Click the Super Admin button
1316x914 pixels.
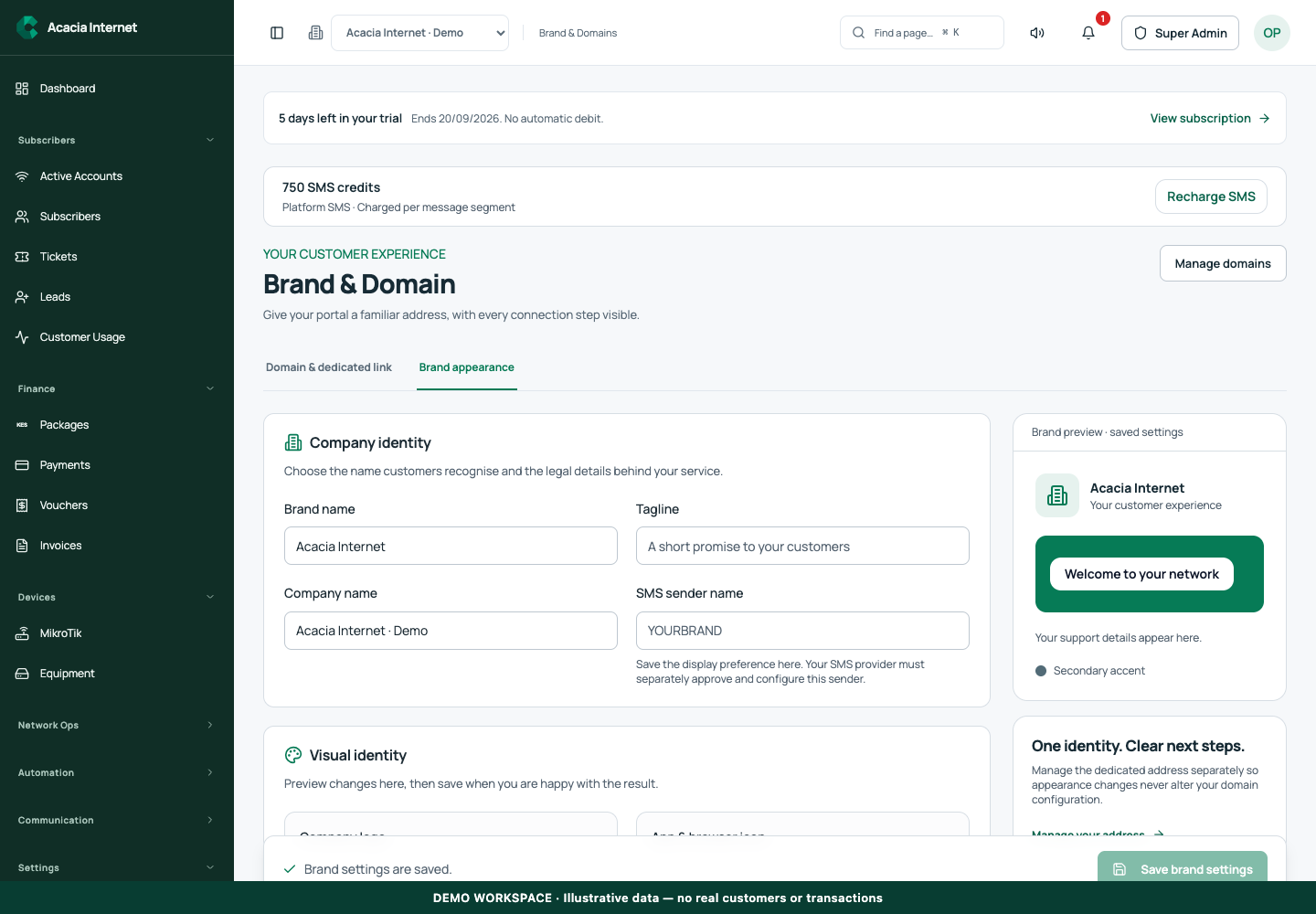(x=1180, y=33)
